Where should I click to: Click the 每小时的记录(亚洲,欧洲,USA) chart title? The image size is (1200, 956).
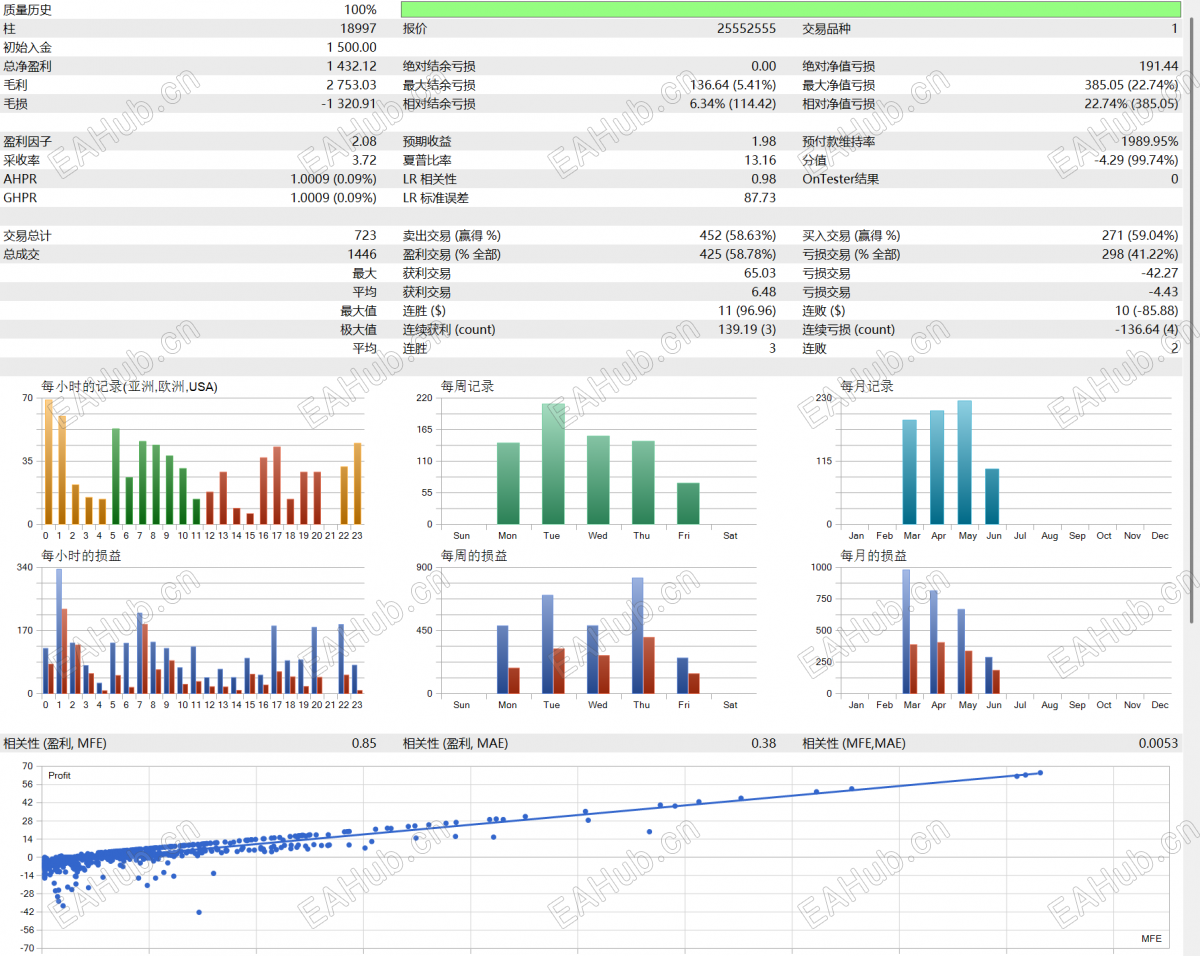(x=129, y=387)
